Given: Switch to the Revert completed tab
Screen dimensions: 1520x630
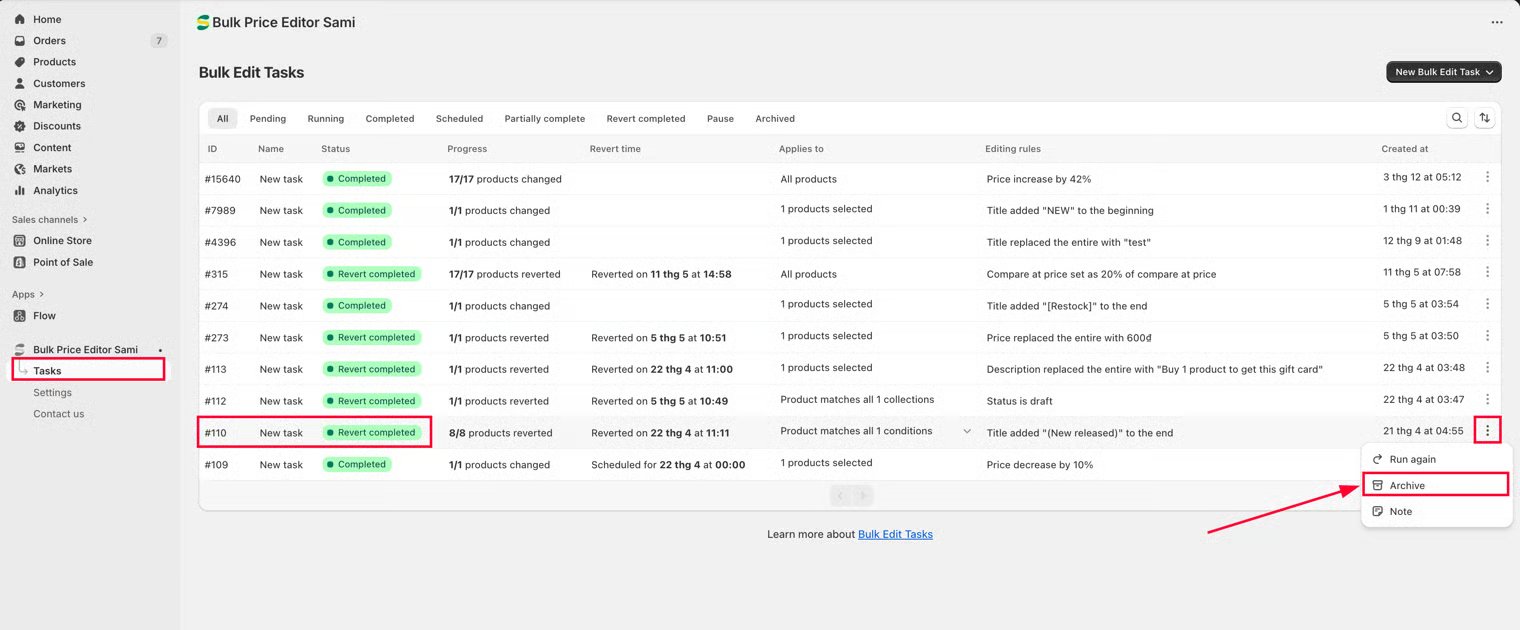Looking at the screenshot, I should 646,119.
